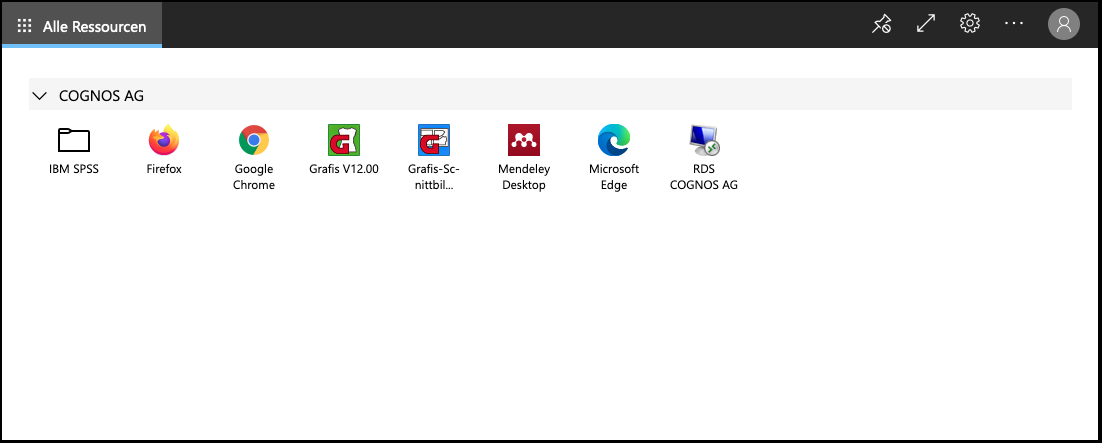Toggle the pin icon in top bar

click(881, 24)
